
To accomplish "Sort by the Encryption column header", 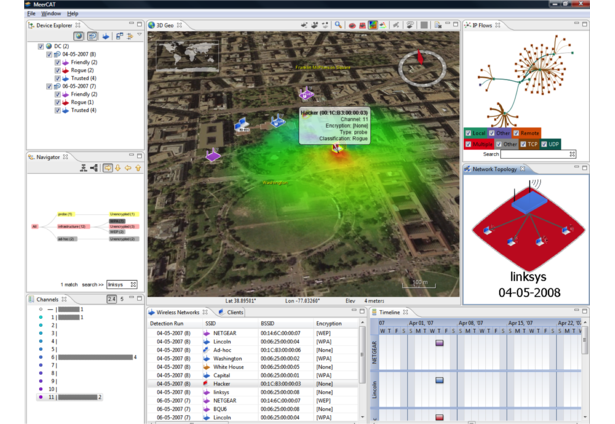I will pos(329,324).
